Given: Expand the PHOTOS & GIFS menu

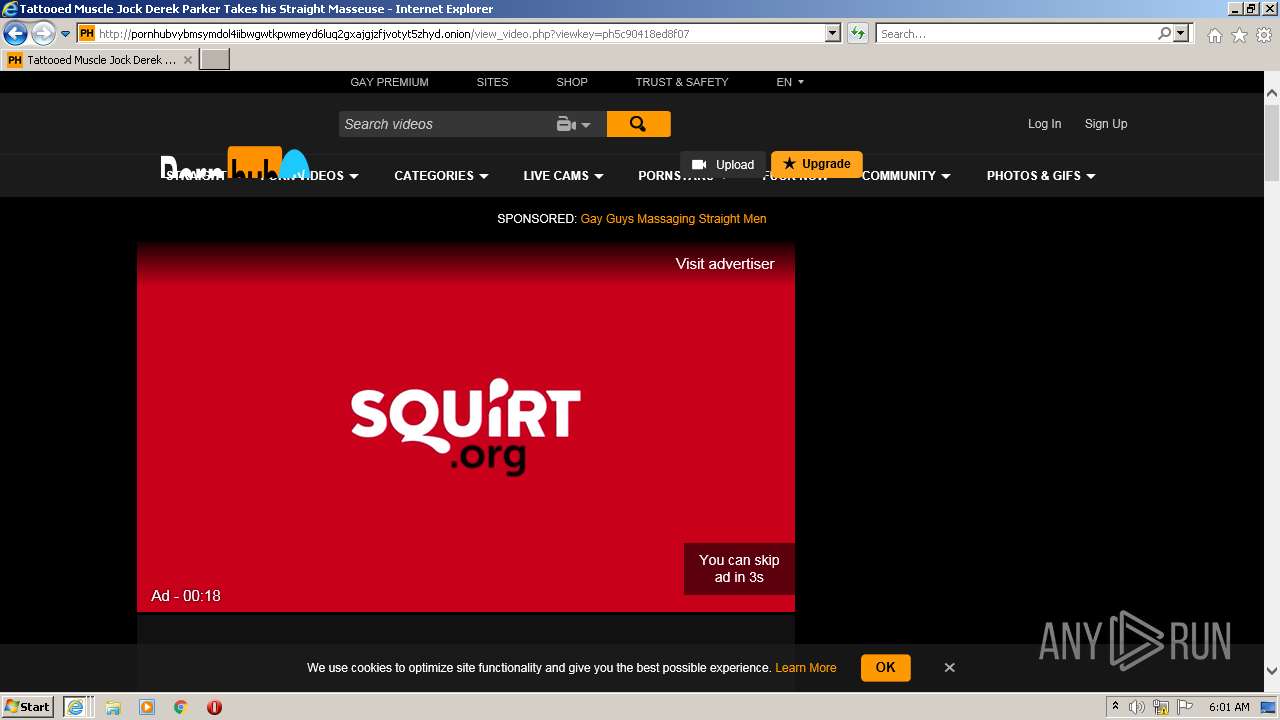Looking at the screenshot, I should coord(1041,176).
